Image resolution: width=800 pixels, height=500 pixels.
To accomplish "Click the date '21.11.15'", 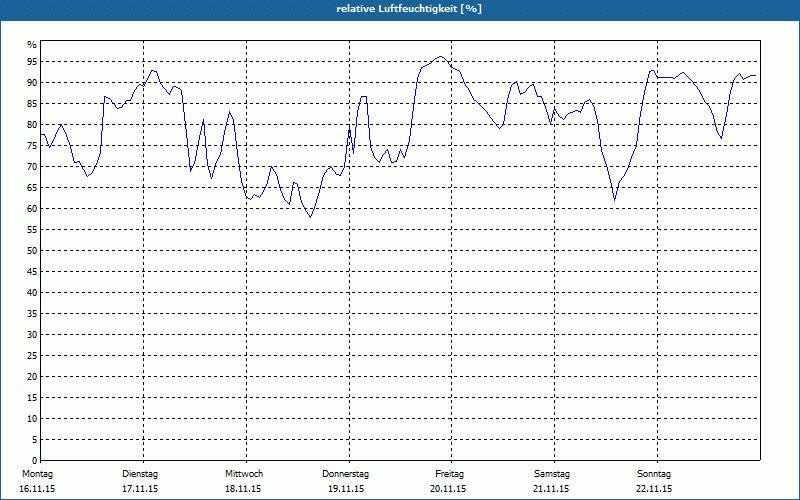I will click(x=551, y=489).
